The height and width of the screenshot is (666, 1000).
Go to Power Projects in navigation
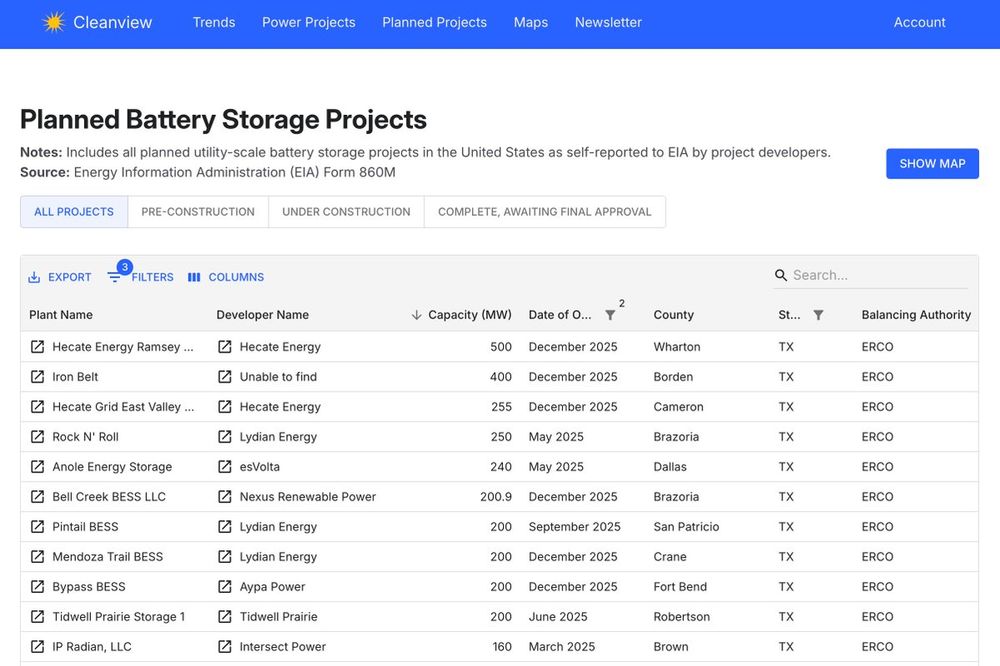click(309, 22)
